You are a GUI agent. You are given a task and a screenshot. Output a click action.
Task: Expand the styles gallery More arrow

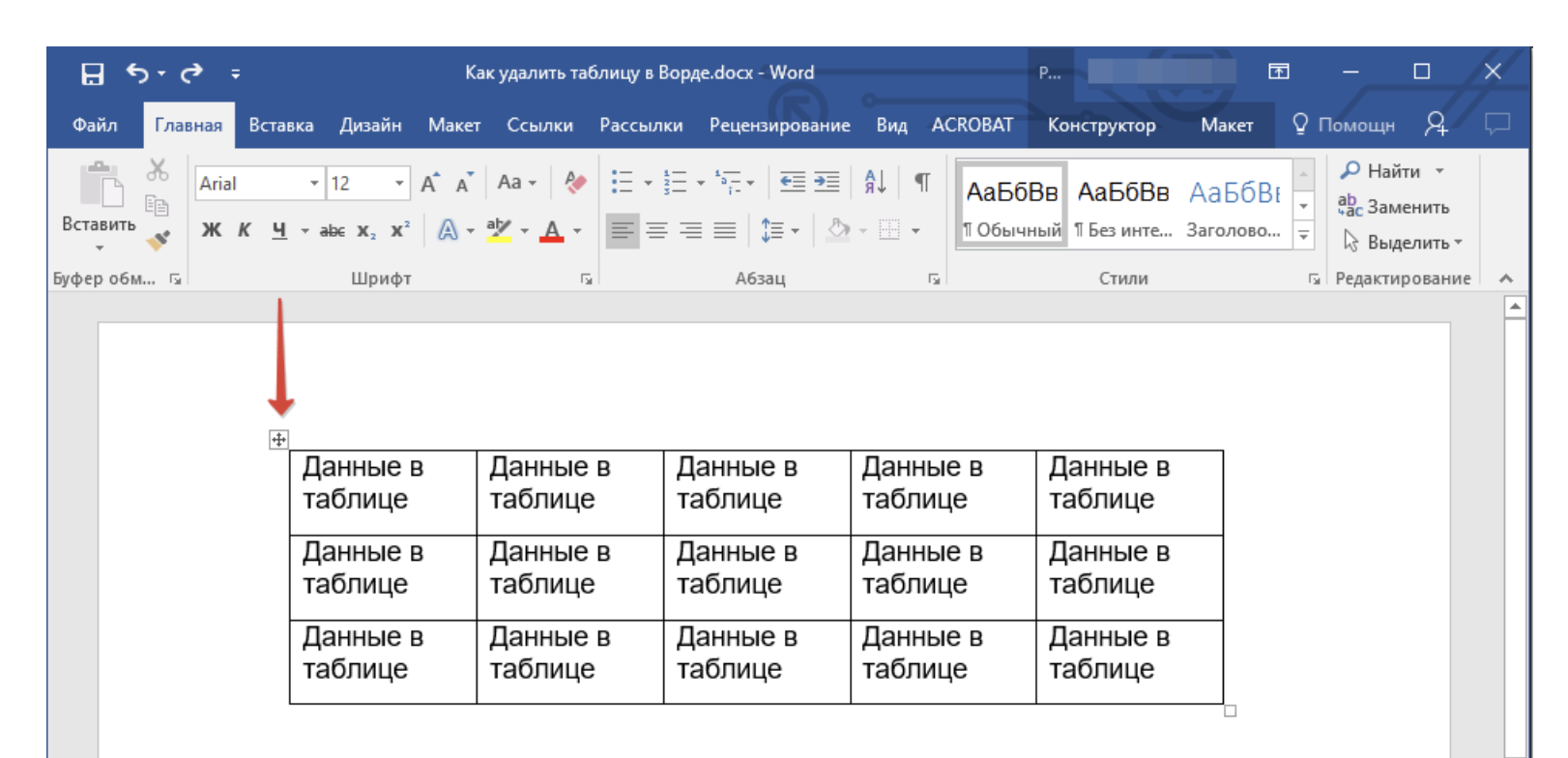[1304, 235]
